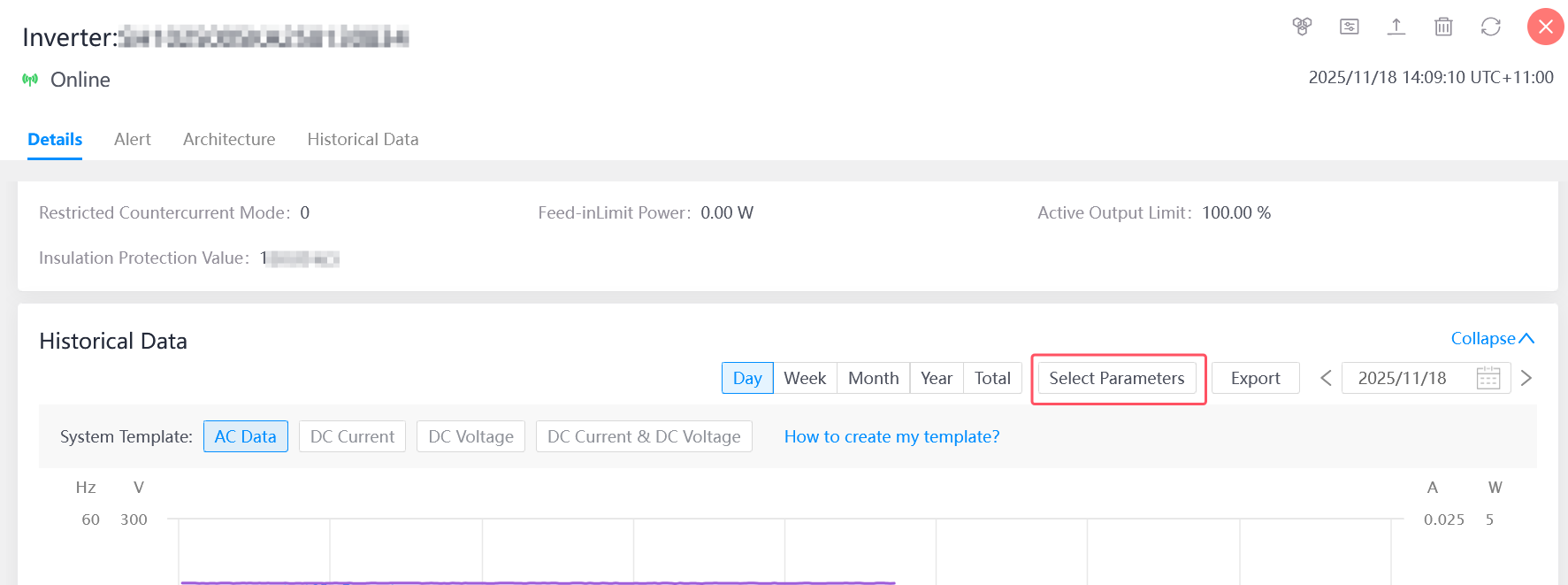
Task: Switch to the Total statistics view
Action: tap(992, 378)
